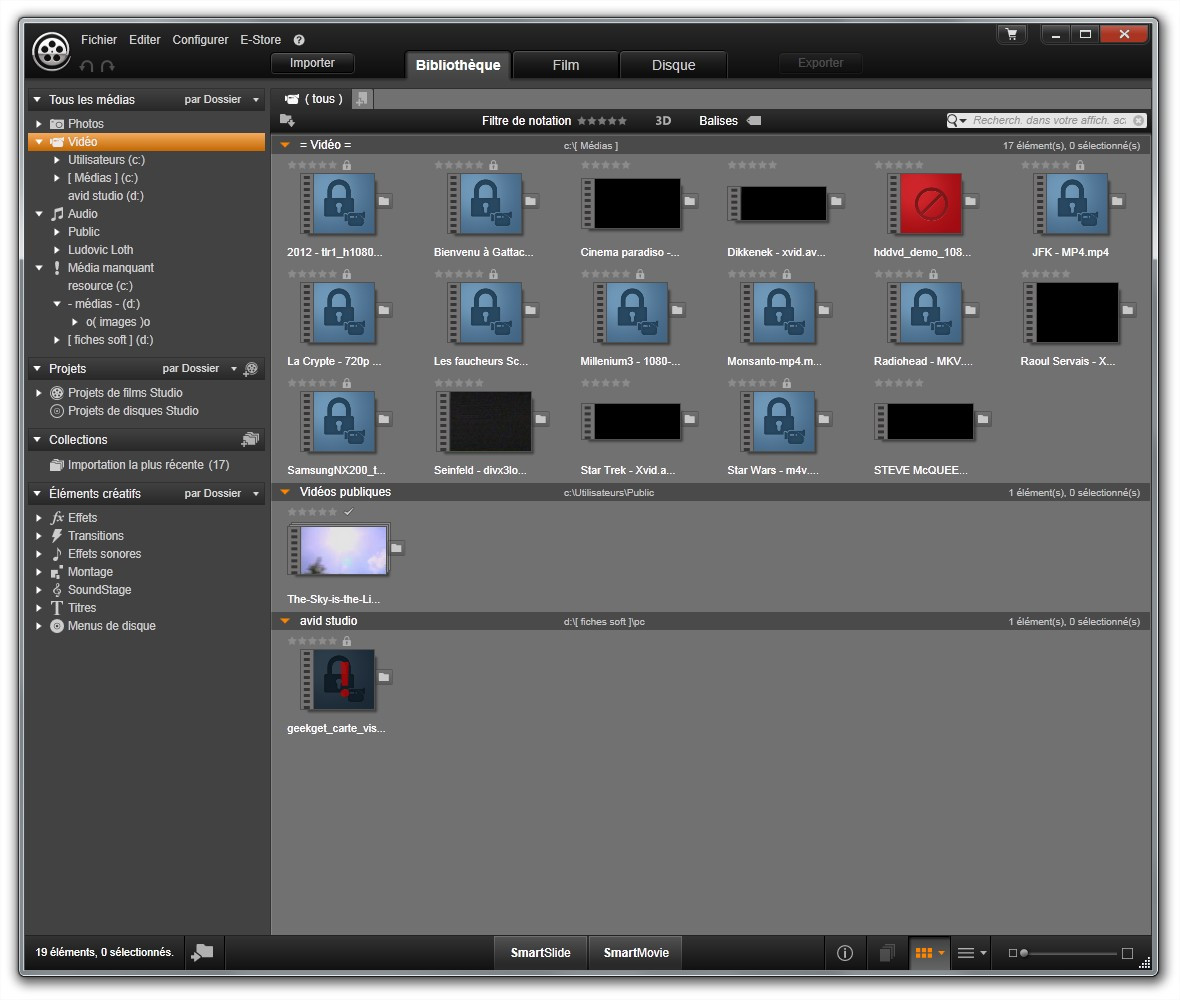Collapse the Vidéo tree node
This screenshot has width=1180, height=1000.
pyautogui.click(x=38, y=141)
